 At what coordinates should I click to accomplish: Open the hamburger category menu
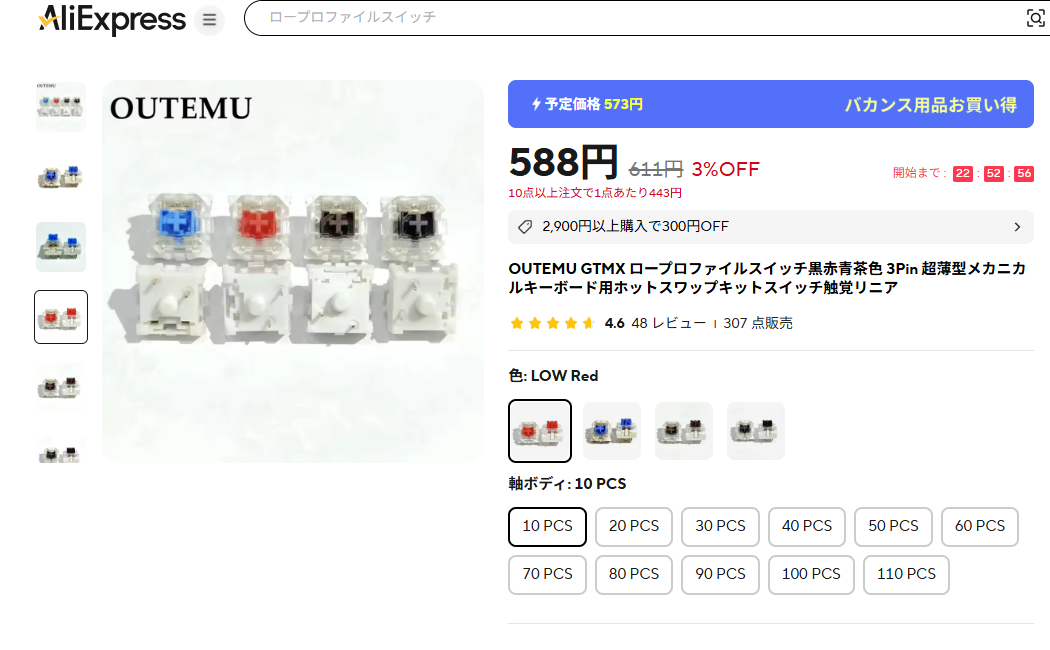tap(209, 19)
